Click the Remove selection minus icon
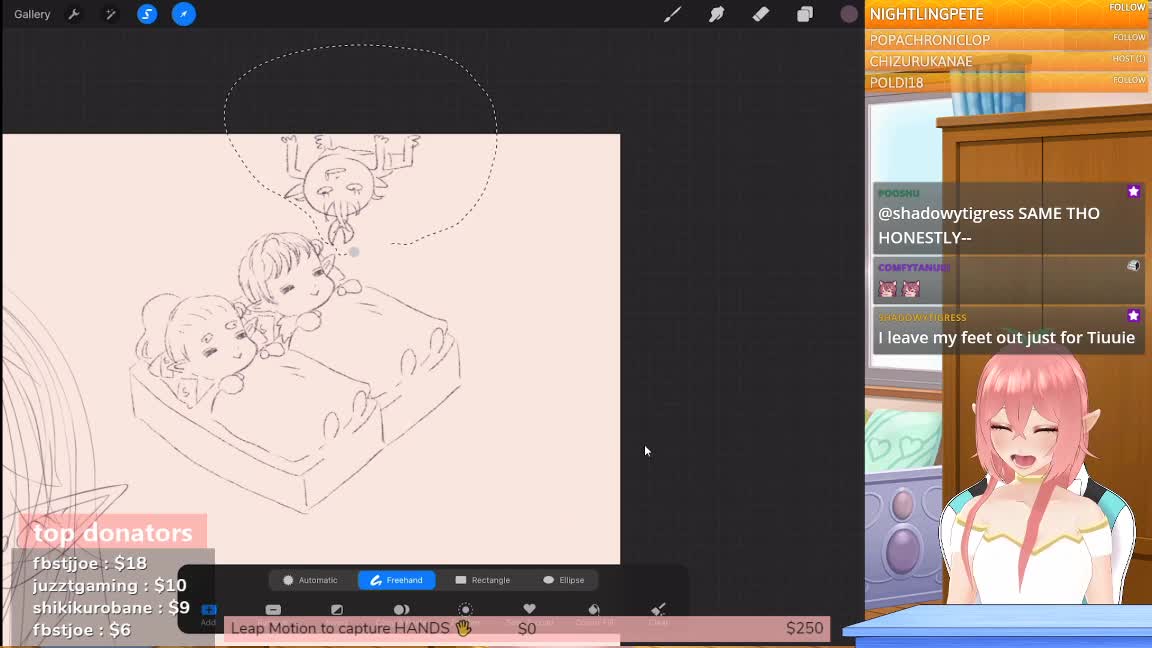1152x648 pixels. tap(273, 610)
